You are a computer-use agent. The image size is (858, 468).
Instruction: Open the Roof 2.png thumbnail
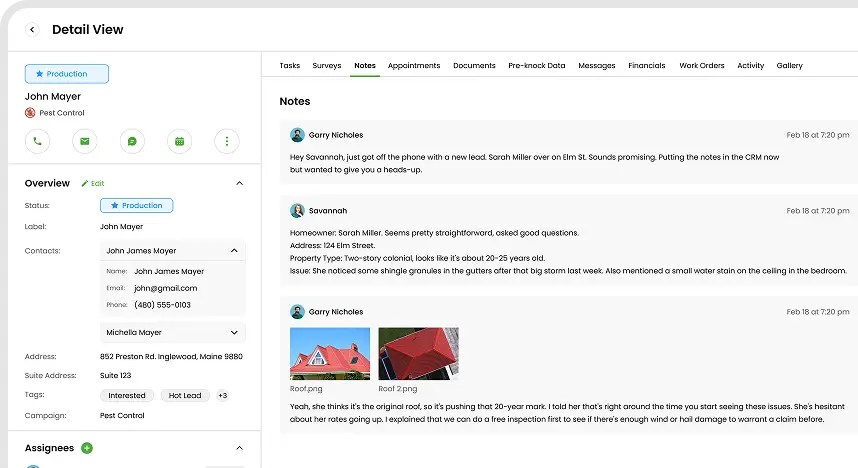tap(419, 354)
